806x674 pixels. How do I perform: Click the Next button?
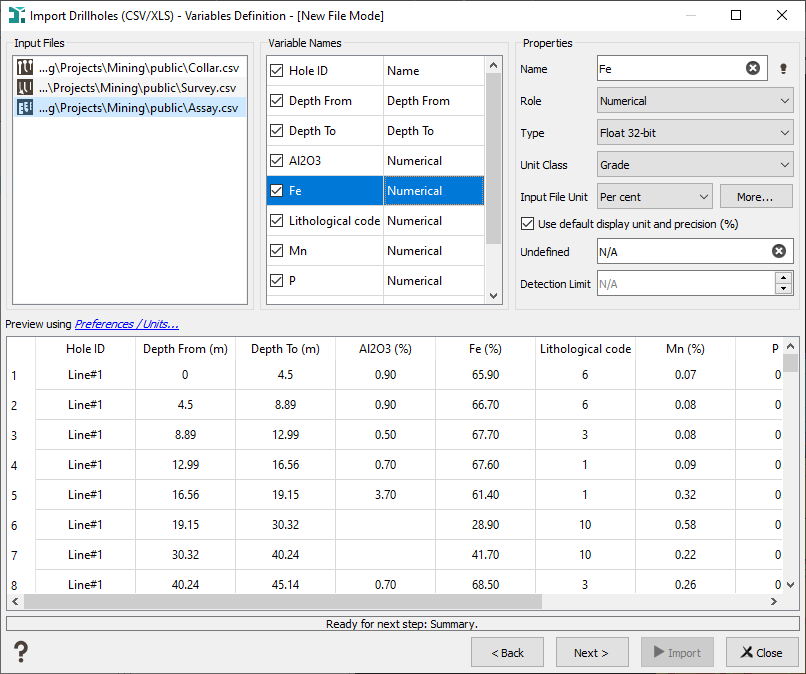pos(591,653)
